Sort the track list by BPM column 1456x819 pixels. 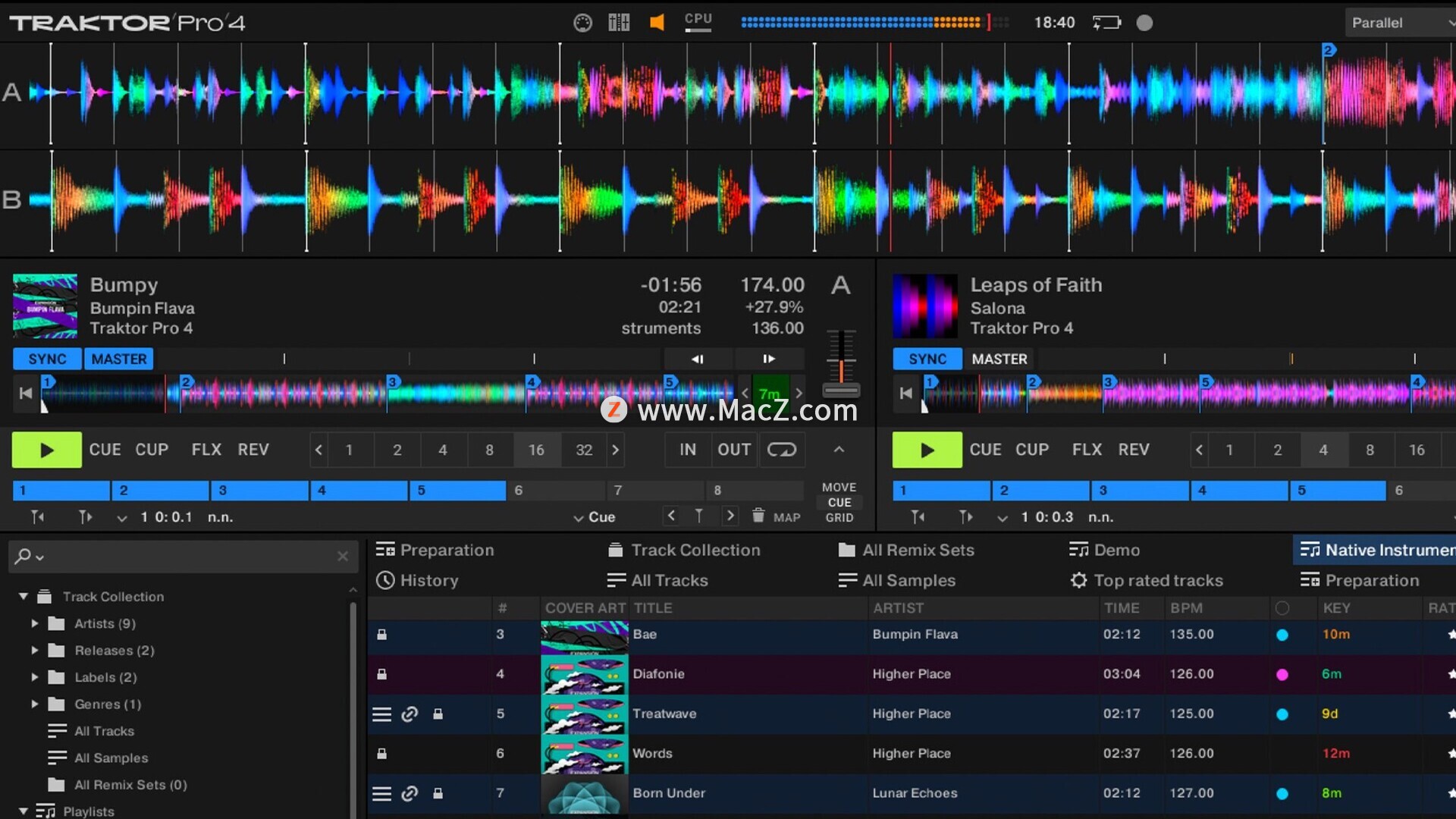coord(1186,608)
